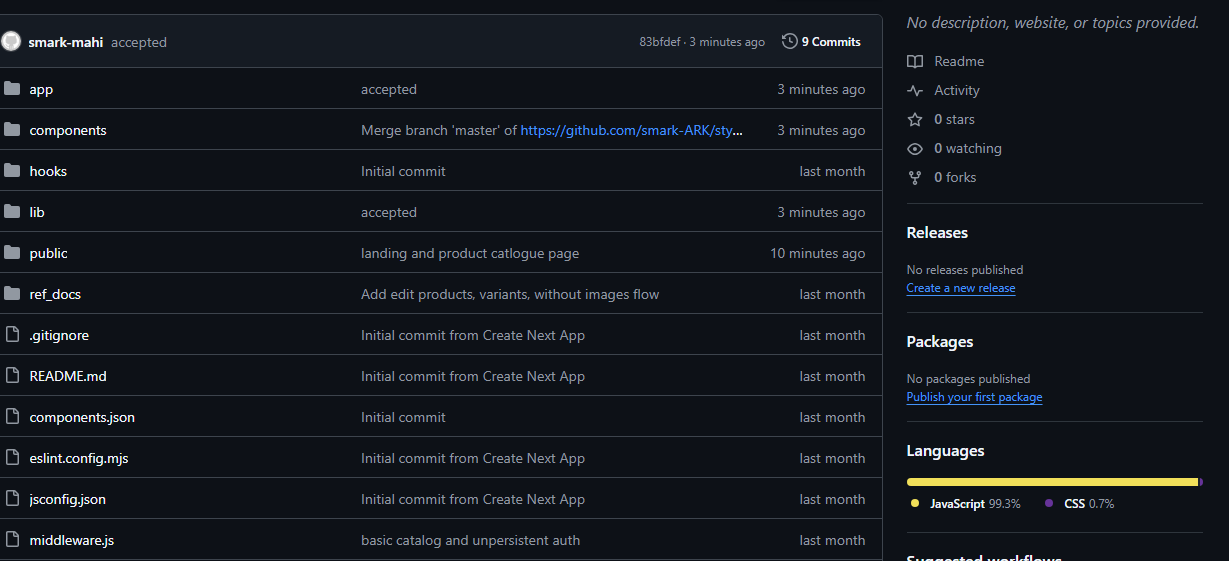This screenshot has height=561, width=1229.
Task: Click 'Initial commit' message in hooks row
Action: [403, 171]
